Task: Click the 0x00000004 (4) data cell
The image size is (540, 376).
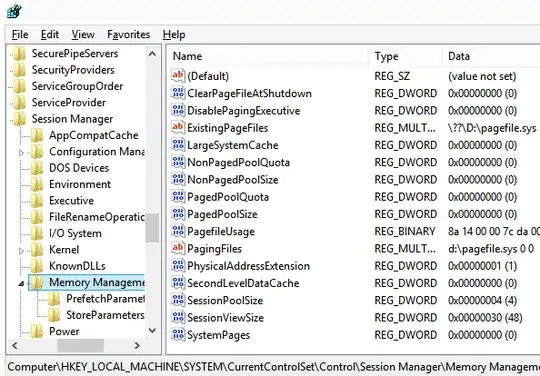Action: pyautogui.click(x=482, y=300)
